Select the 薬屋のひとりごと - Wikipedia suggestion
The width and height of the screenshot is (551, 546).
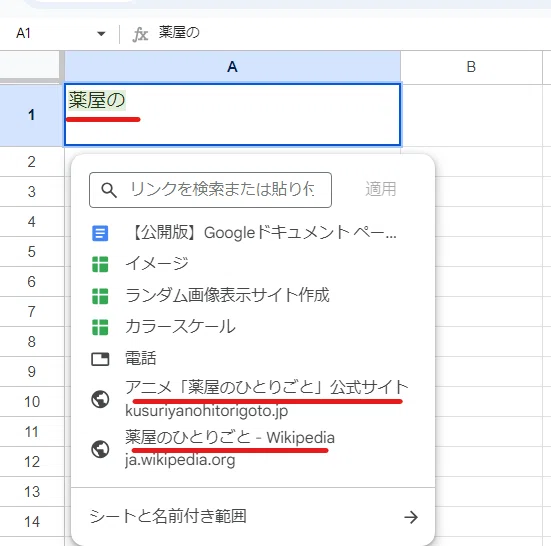(x=253, y=449)
